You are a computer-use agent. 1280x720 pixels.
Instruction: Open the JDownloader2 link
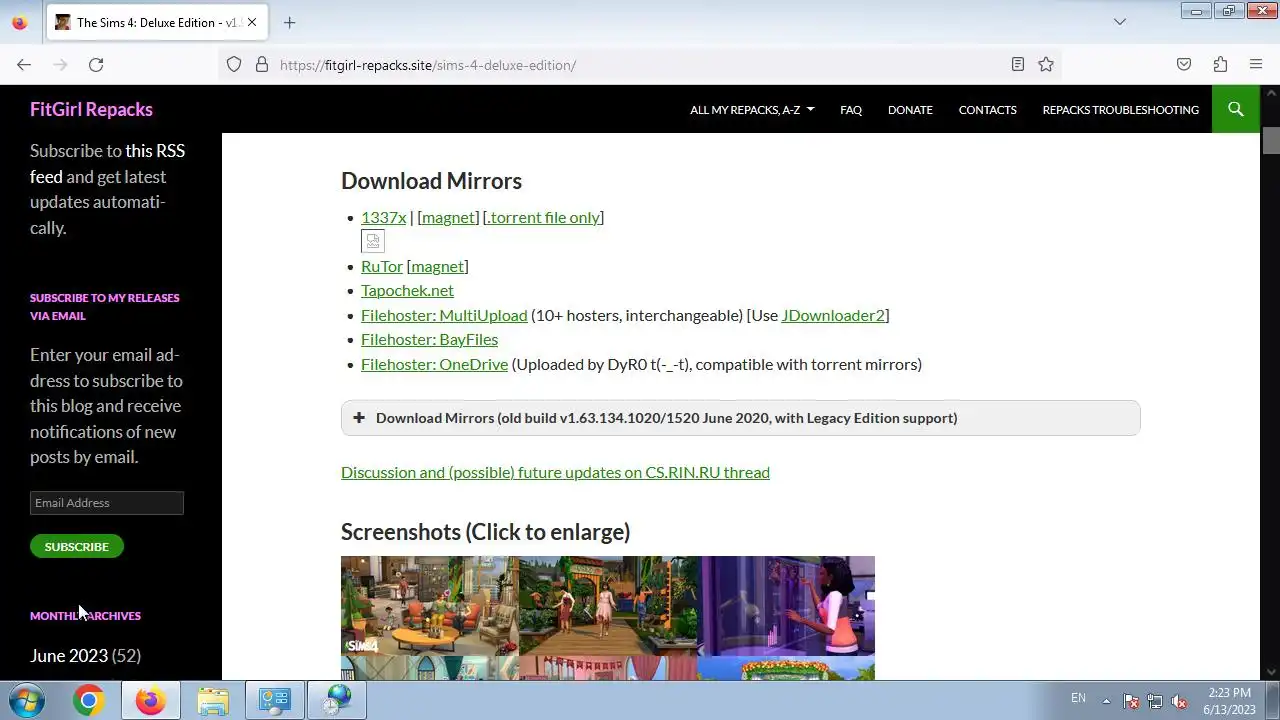point(832,315)
